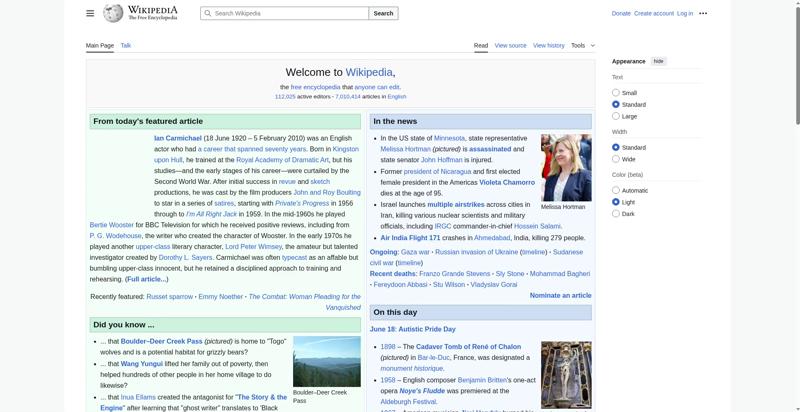Click the multiple airstrikes link

(x=456, y=204)
